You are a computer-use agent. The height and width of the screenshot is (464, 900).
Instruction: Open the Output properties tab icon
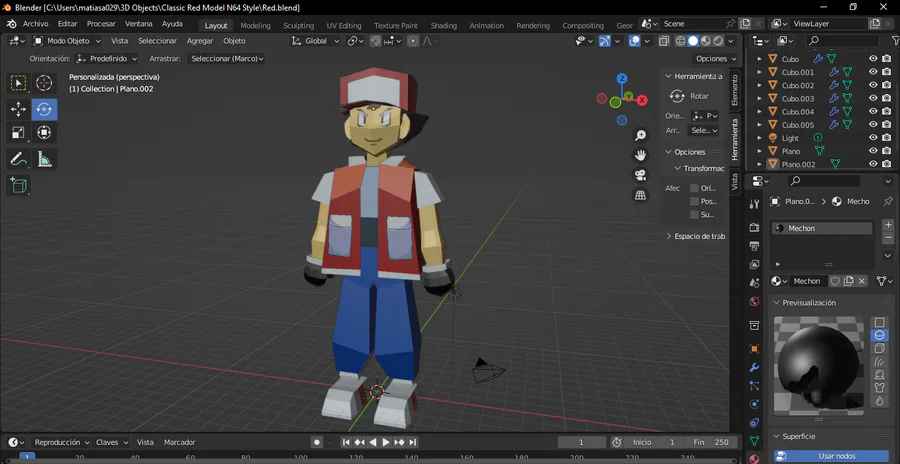point(754,246)
